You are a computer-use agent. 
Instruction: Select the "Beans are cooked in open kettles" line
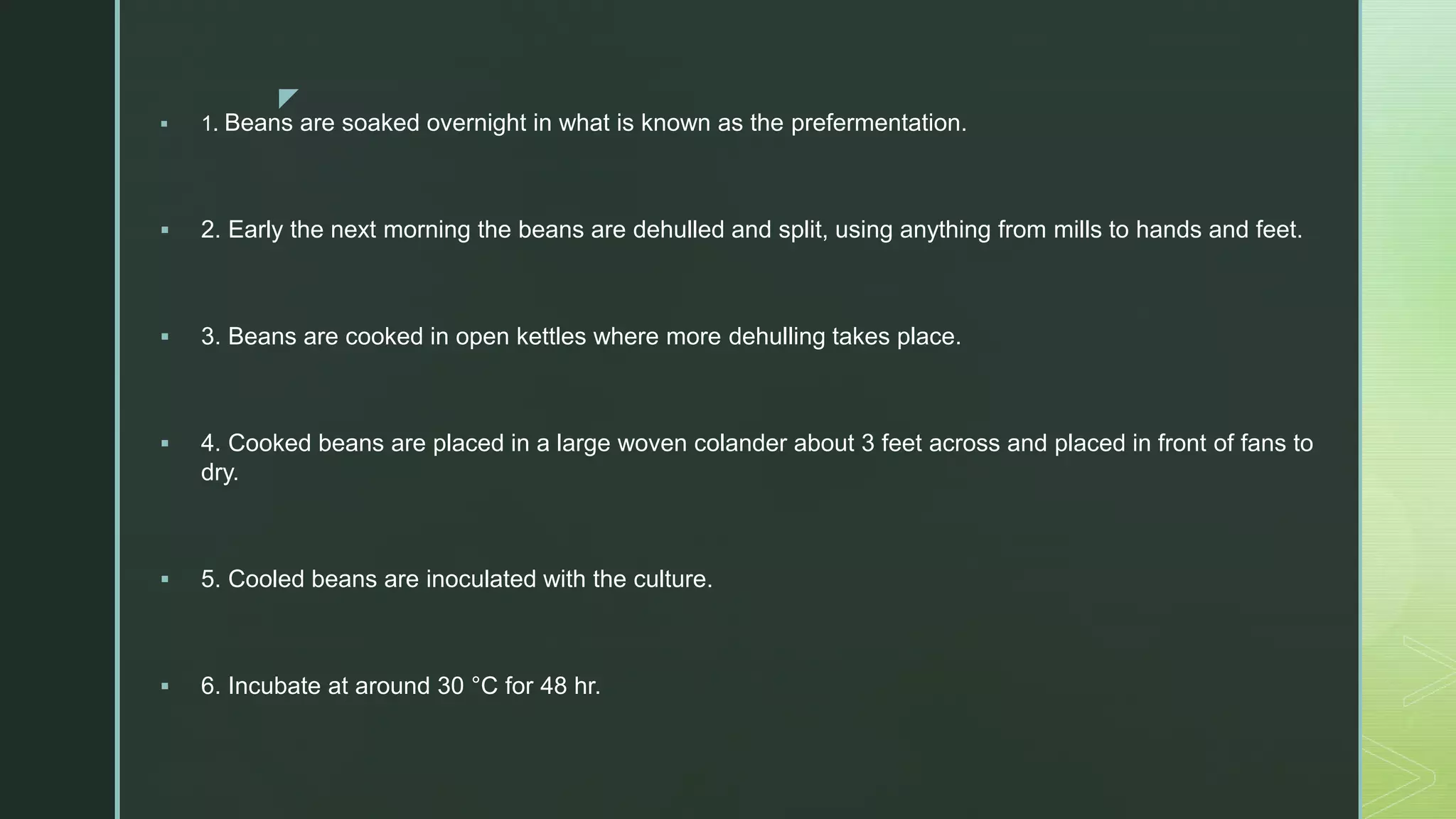[x=580, y=336]
